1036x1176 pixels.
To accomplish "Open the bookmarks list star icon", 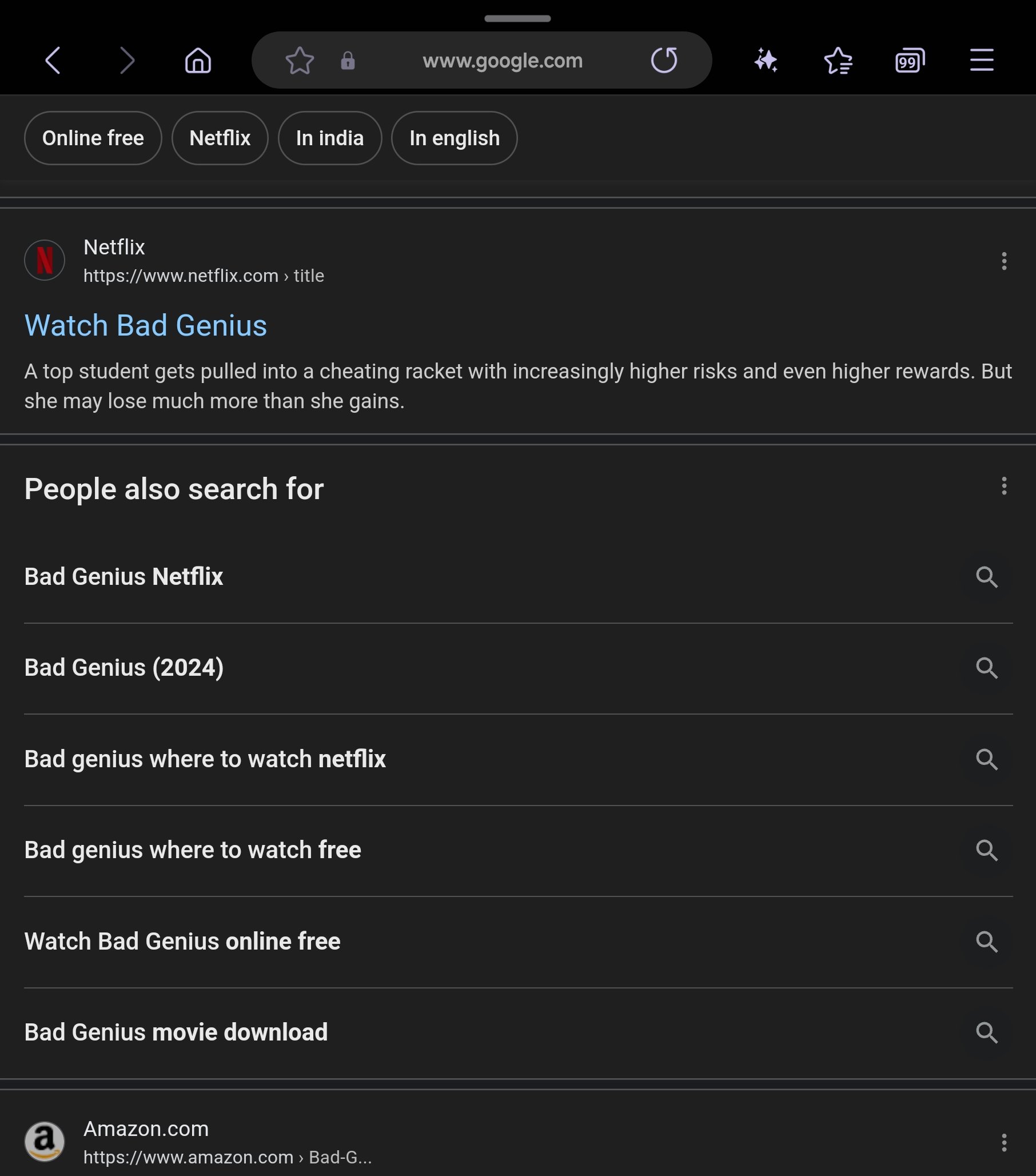I will (838, 61).
